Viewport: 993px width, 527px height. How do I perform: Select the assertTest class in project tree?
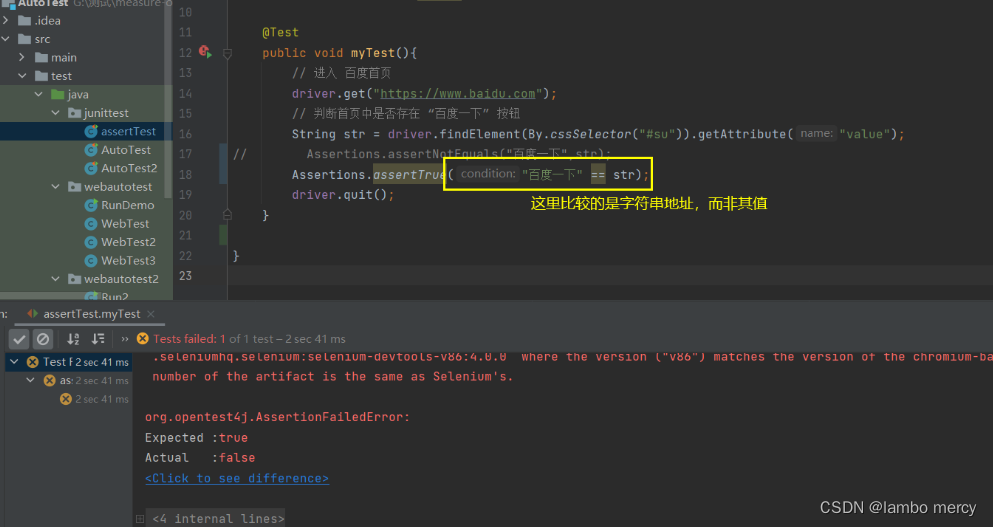(128, 131)
